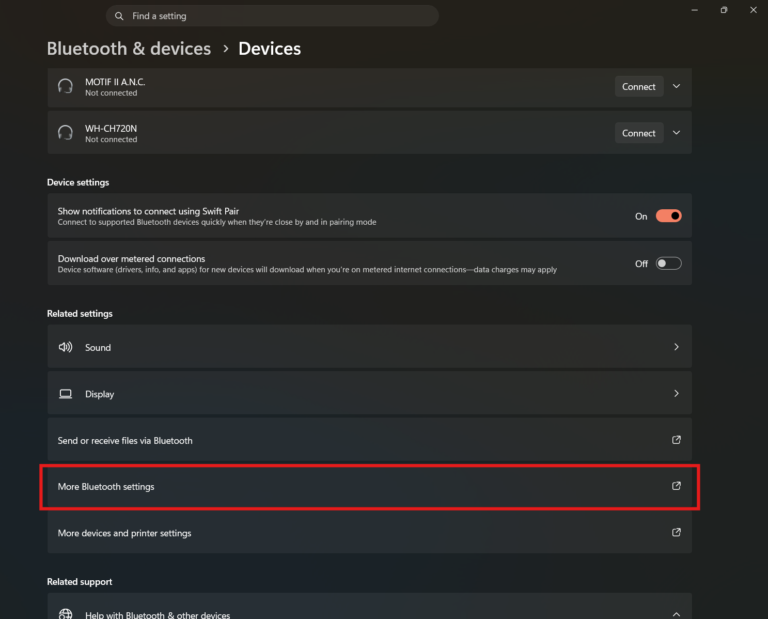This screenshot has height=619, width=768.
Task: Click the search magnifier icon
Action: click(119, 16)
